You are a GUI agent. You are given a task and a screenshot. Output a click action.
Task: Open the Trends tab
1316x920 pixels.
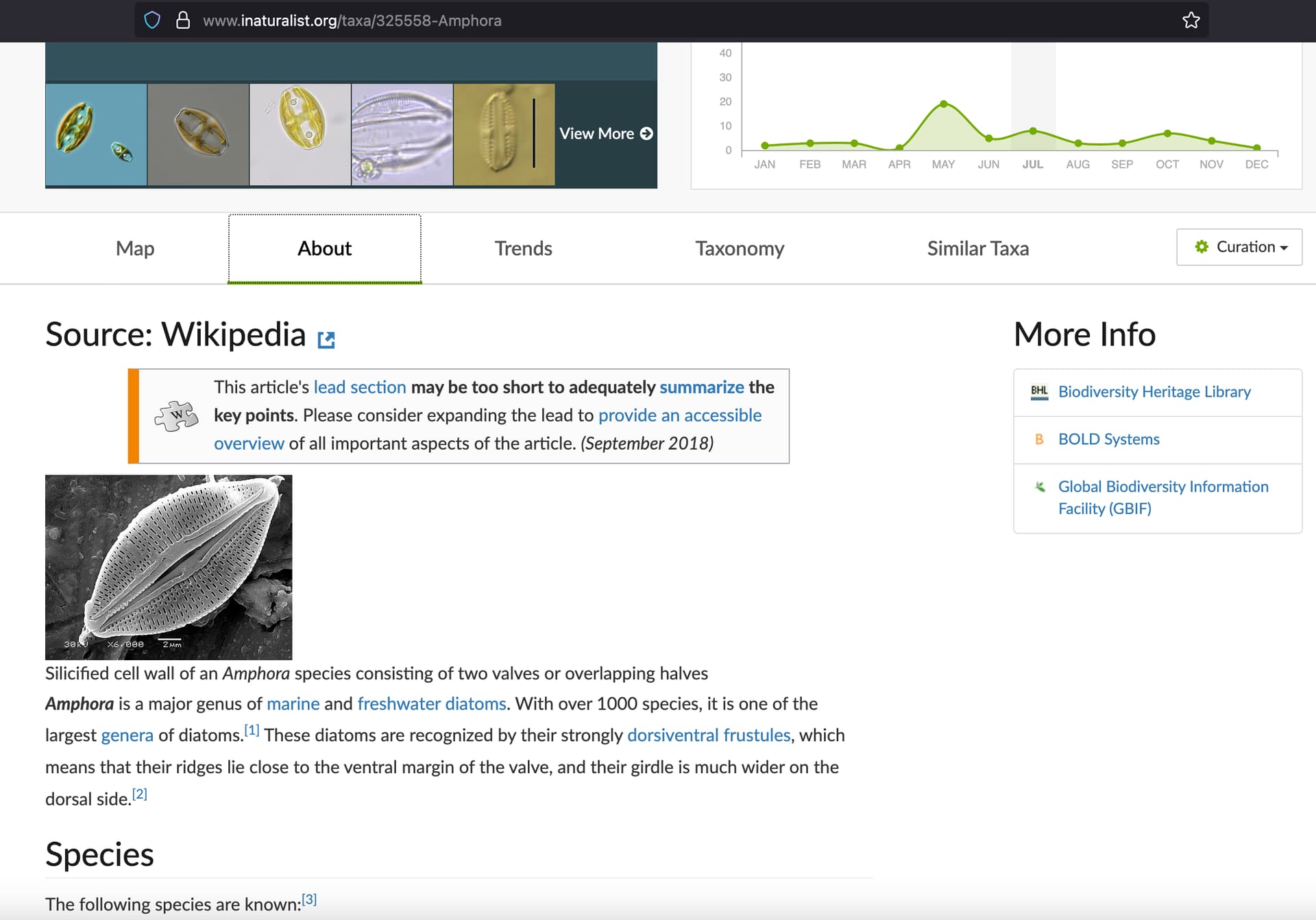523,248
